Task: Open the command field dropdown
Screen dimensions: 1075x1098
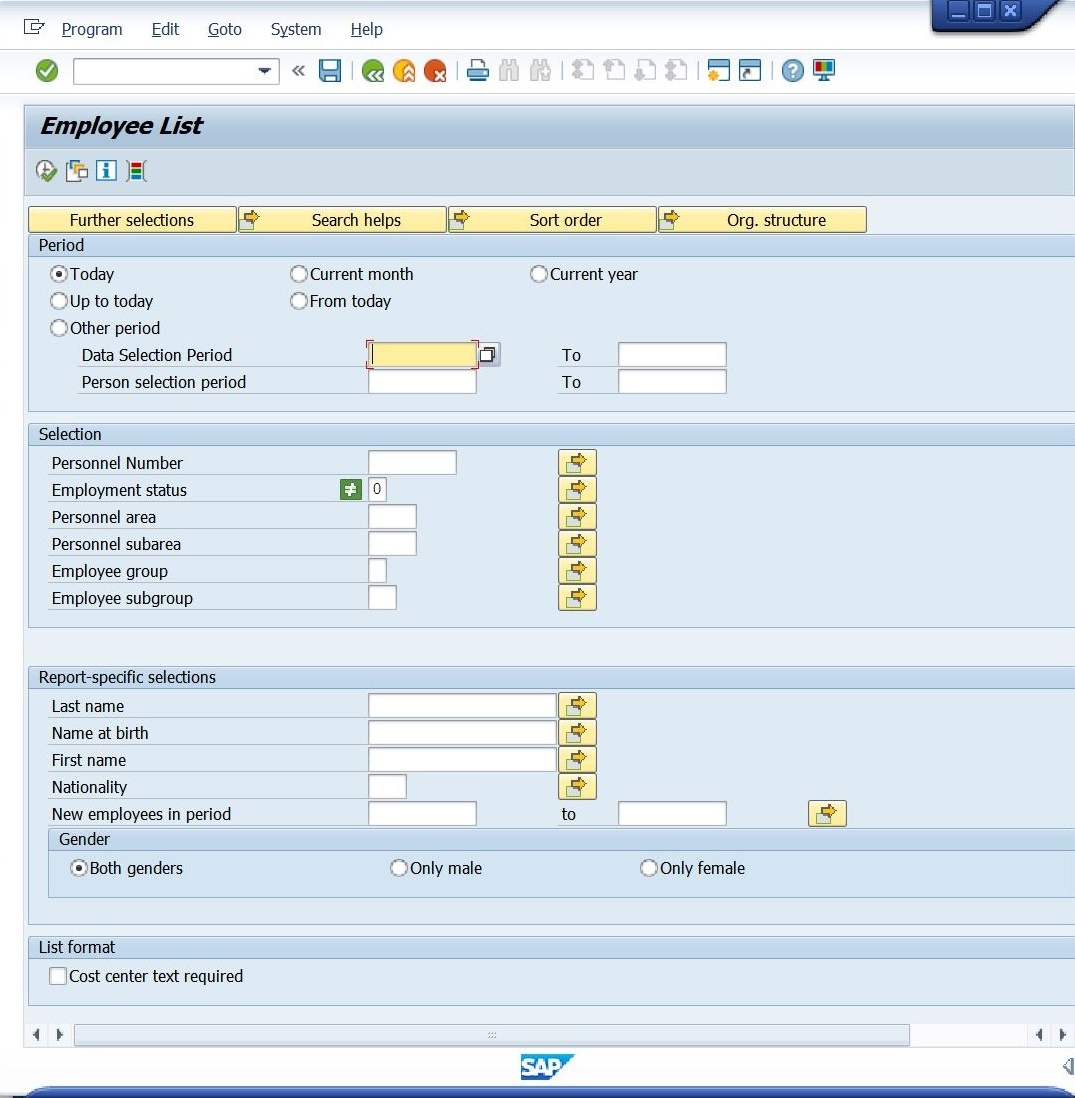Action: click(x=264, y=71)
